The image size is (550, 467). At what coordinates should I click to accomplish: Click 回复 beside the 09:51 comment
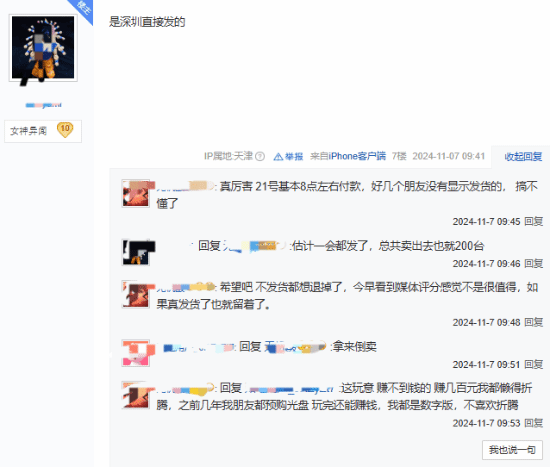pos(534,364)
